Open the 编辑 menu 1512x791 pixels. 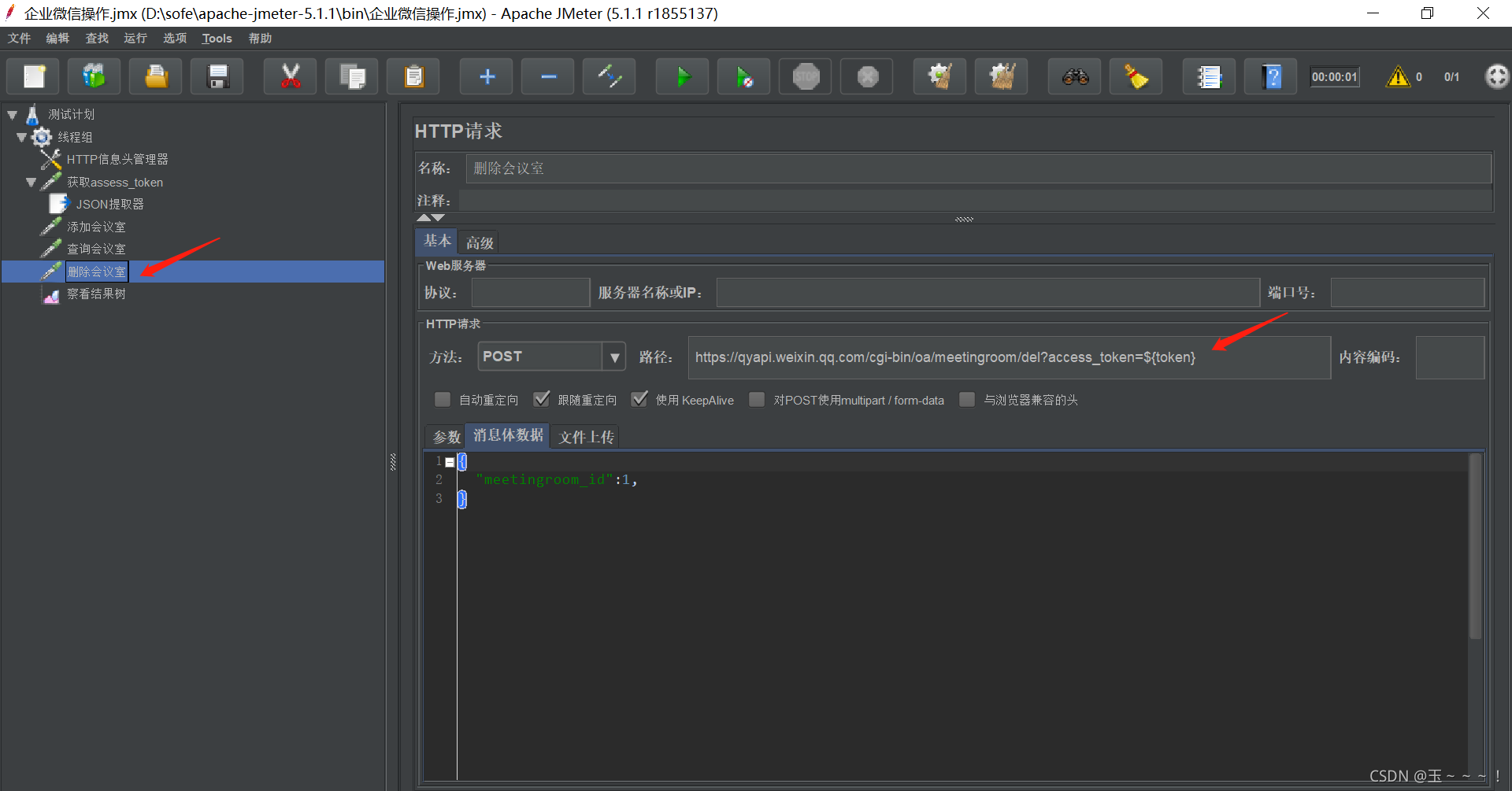[x=57, y=39]
